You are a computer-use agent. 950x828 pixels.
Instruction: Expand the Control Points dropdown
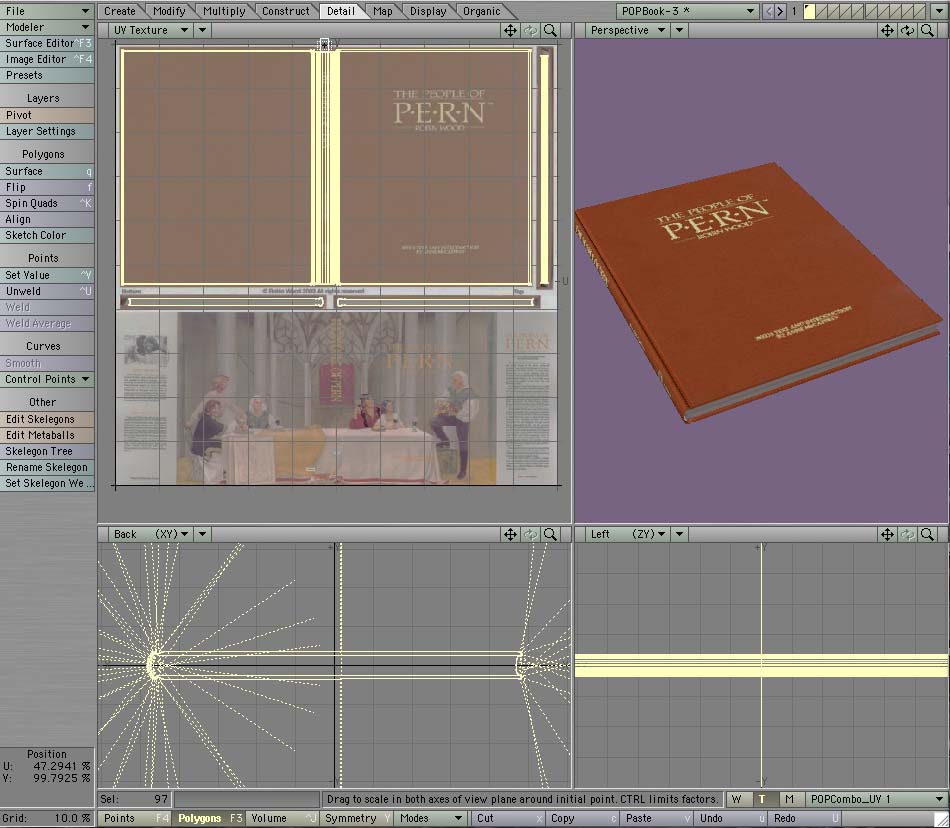[47, 379]
